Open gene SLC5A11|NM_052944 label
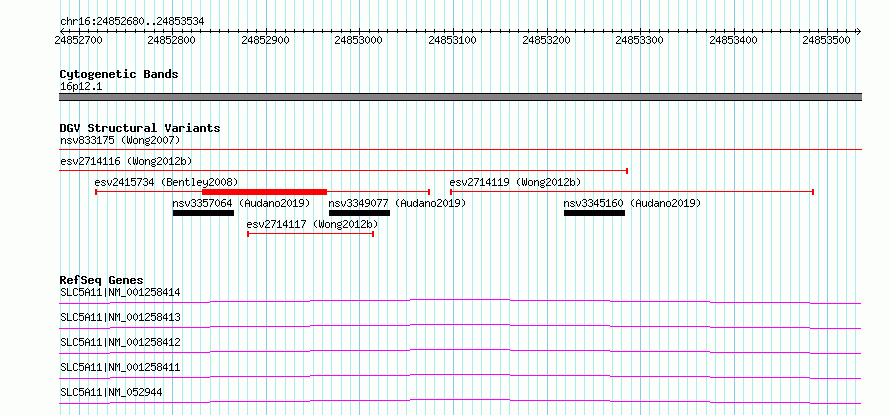The width and height of the screenshot is (890, 415). (x=111, y=392)
